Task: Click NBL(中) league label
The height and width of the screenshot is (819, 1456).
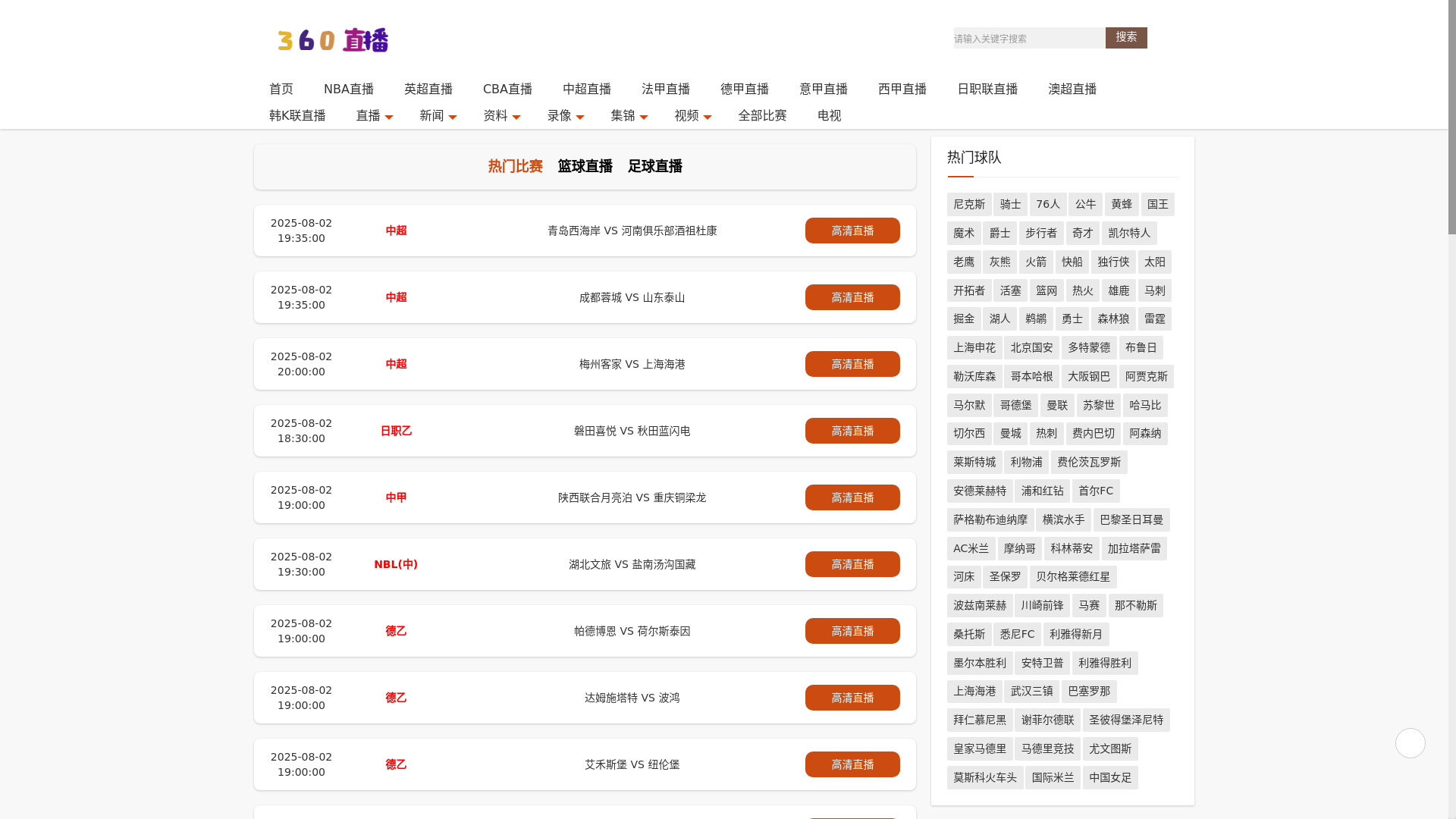Action: (396, 564)
